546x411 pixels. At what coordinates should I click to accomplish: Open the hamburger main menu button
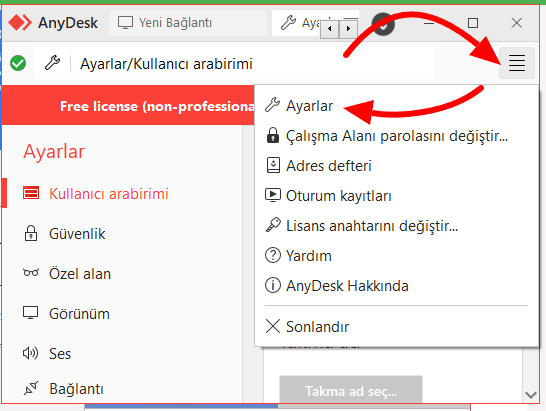(x=517, y=63)
